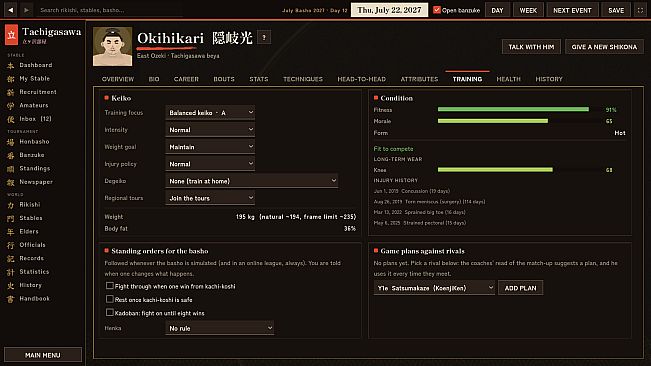Open the Injury policy dropdown
Image resolution: width=651 pixels, height=366 pixels.
click(x=210, y=163)
